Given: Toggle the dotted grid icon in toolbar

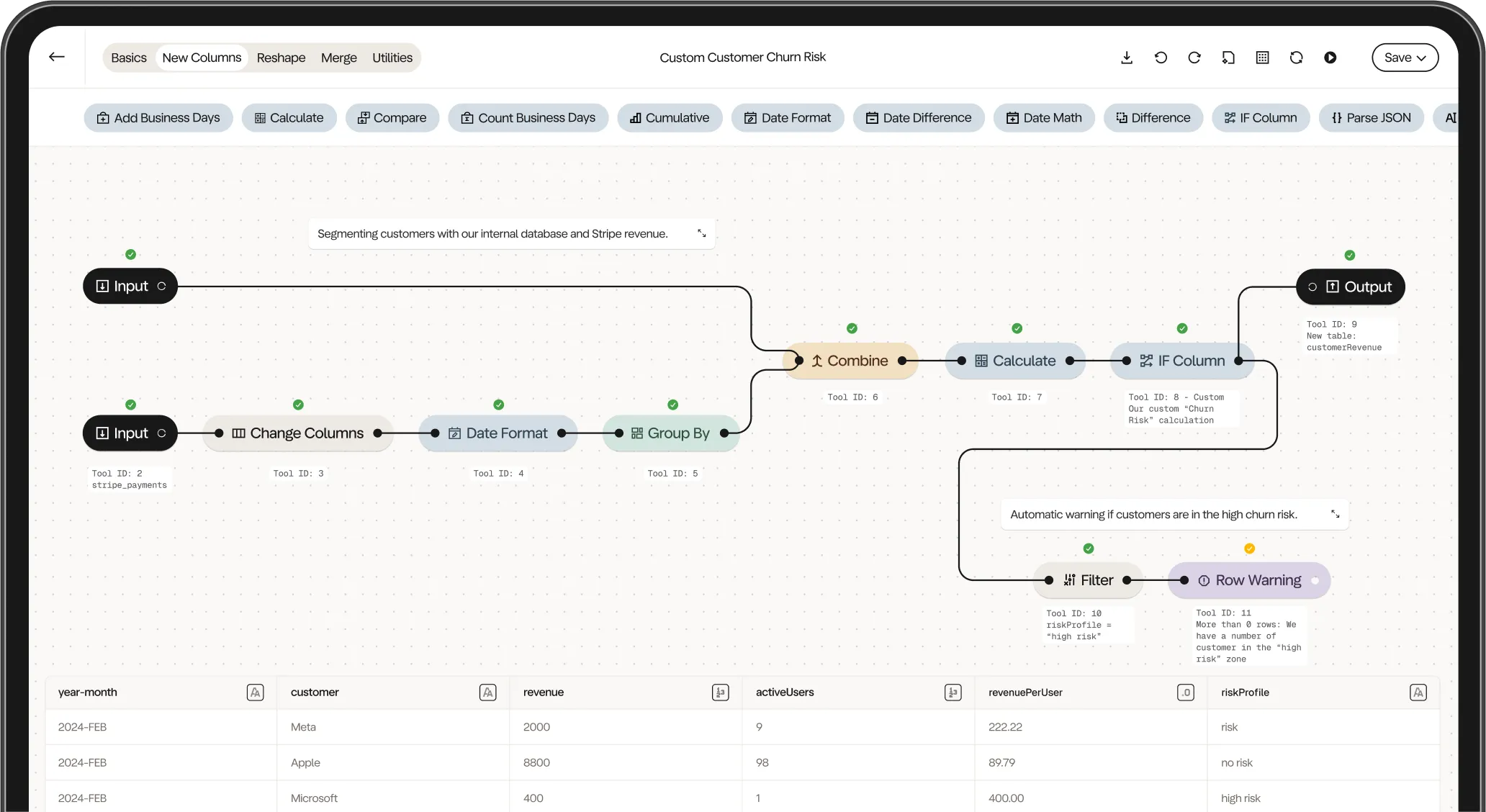Looking at the screenshot, I should coord(1262,58).
